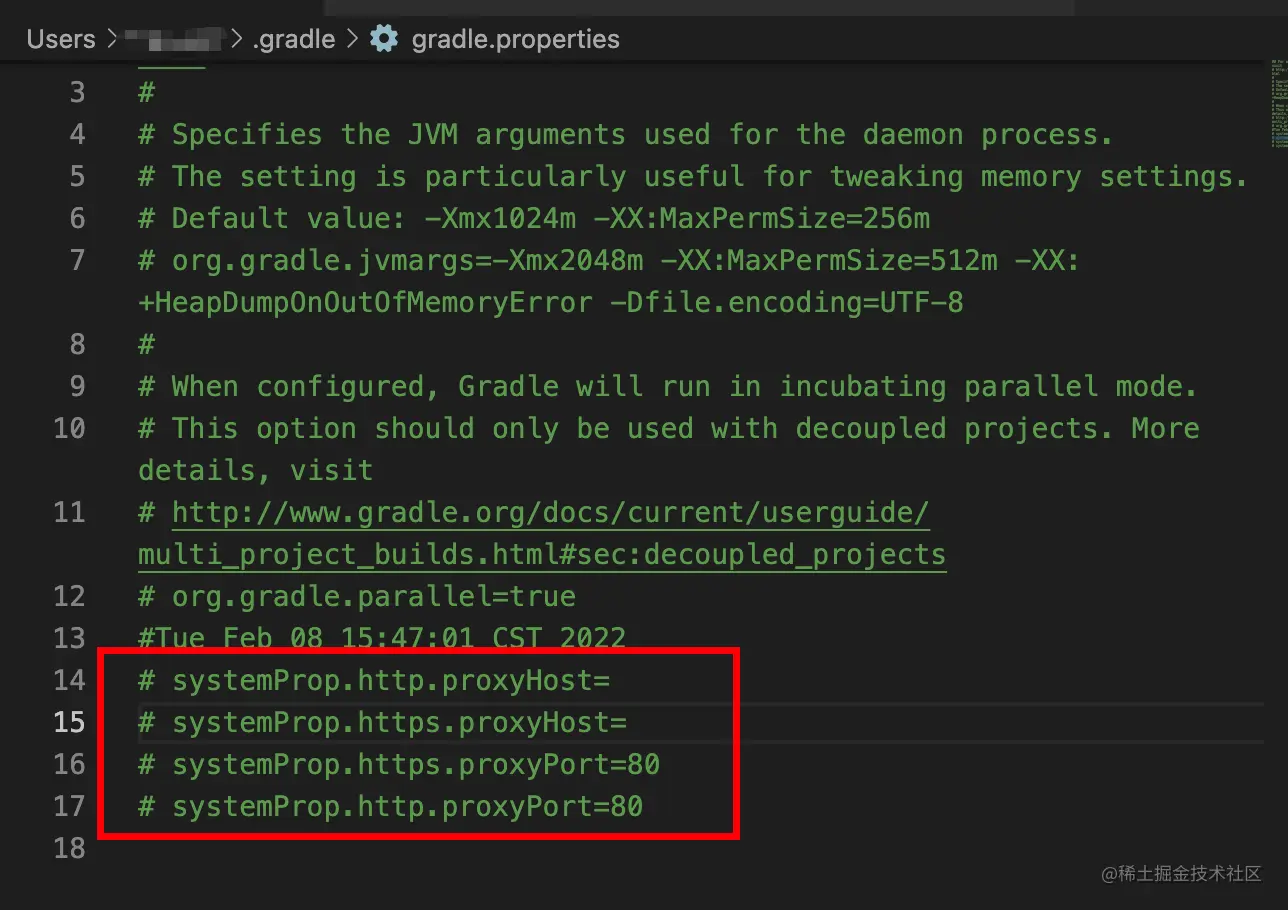Place cursor on empty line 18
The image size is (1288, 910).
pos(400,848)
